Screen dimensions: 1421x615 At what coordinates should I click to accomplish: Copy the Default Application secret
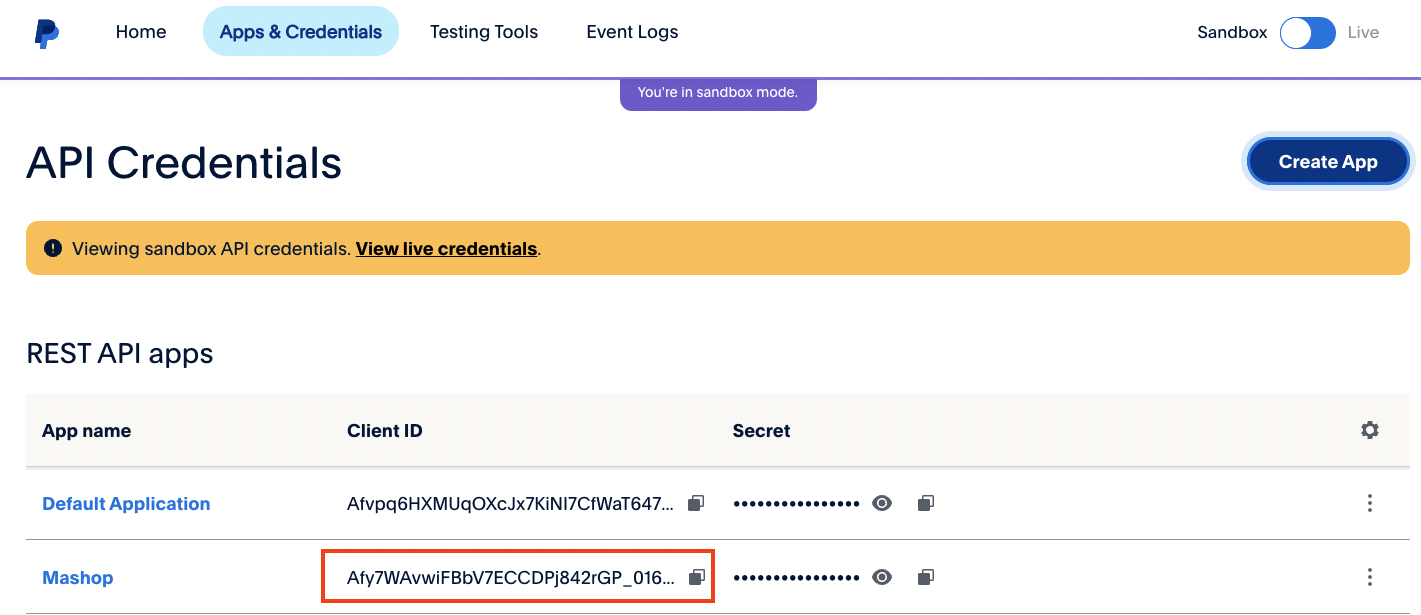click(926, 503)
